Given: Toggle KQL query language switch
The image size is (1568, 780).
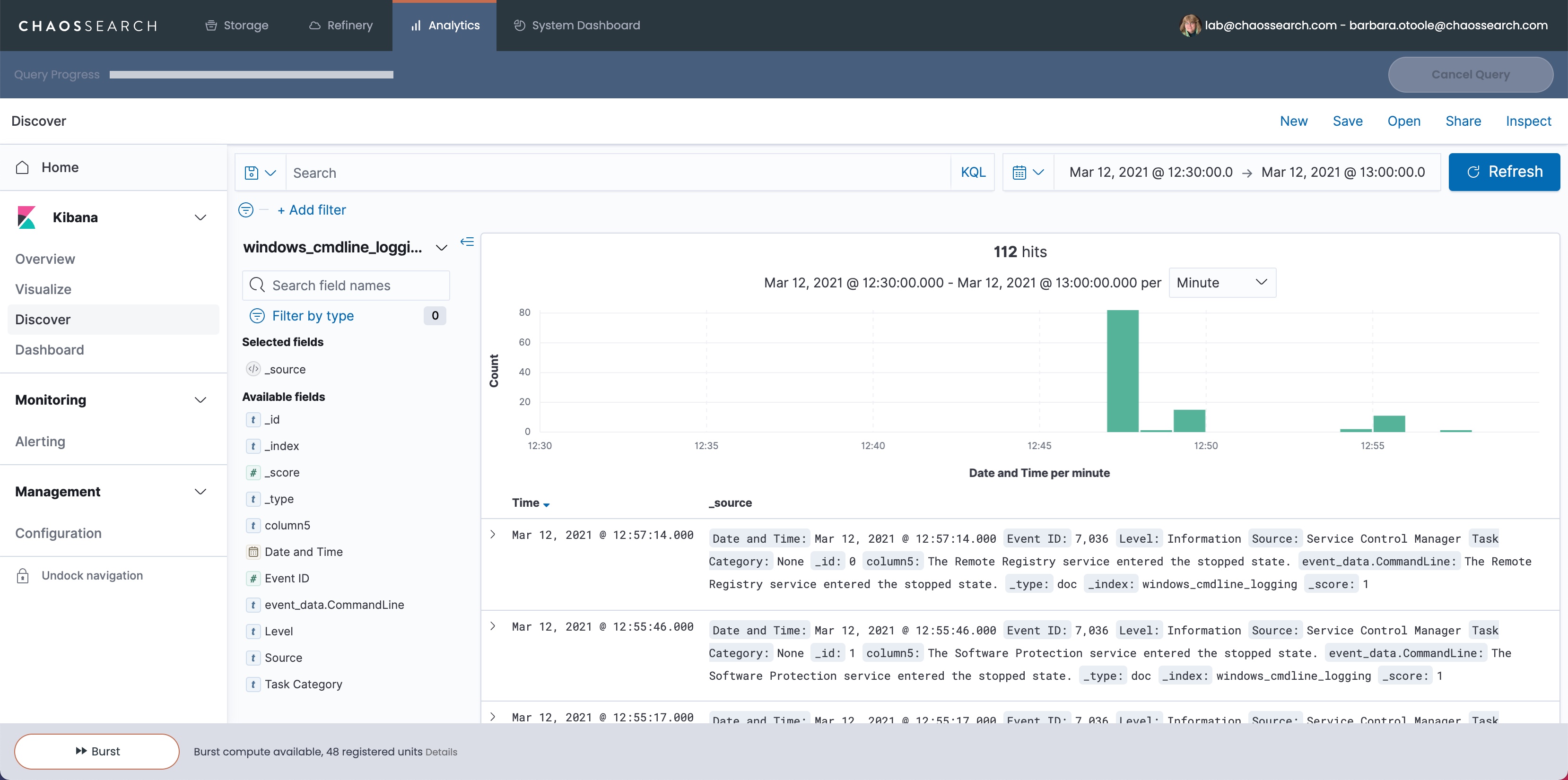Looking at the screenshot, I should 973,173.
